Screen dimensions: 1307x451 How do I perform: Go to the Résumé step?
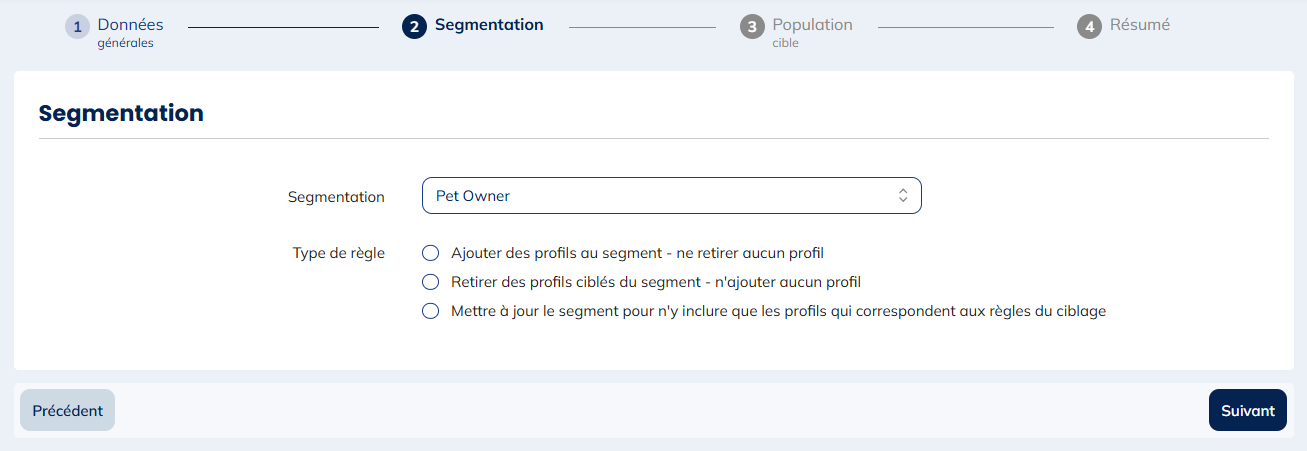coord(1139,25)
